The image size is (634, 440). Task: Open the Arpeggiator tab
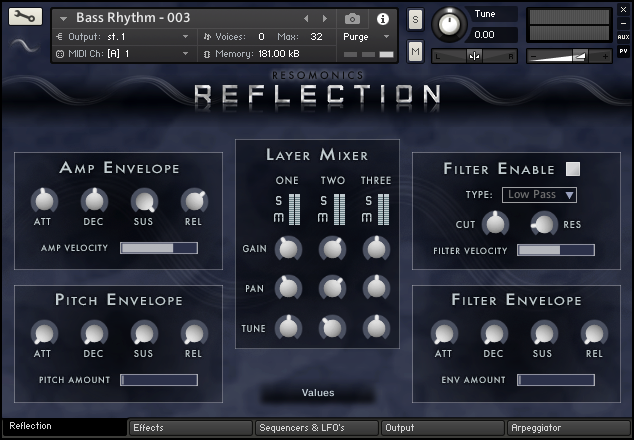(x=568, y=427)
